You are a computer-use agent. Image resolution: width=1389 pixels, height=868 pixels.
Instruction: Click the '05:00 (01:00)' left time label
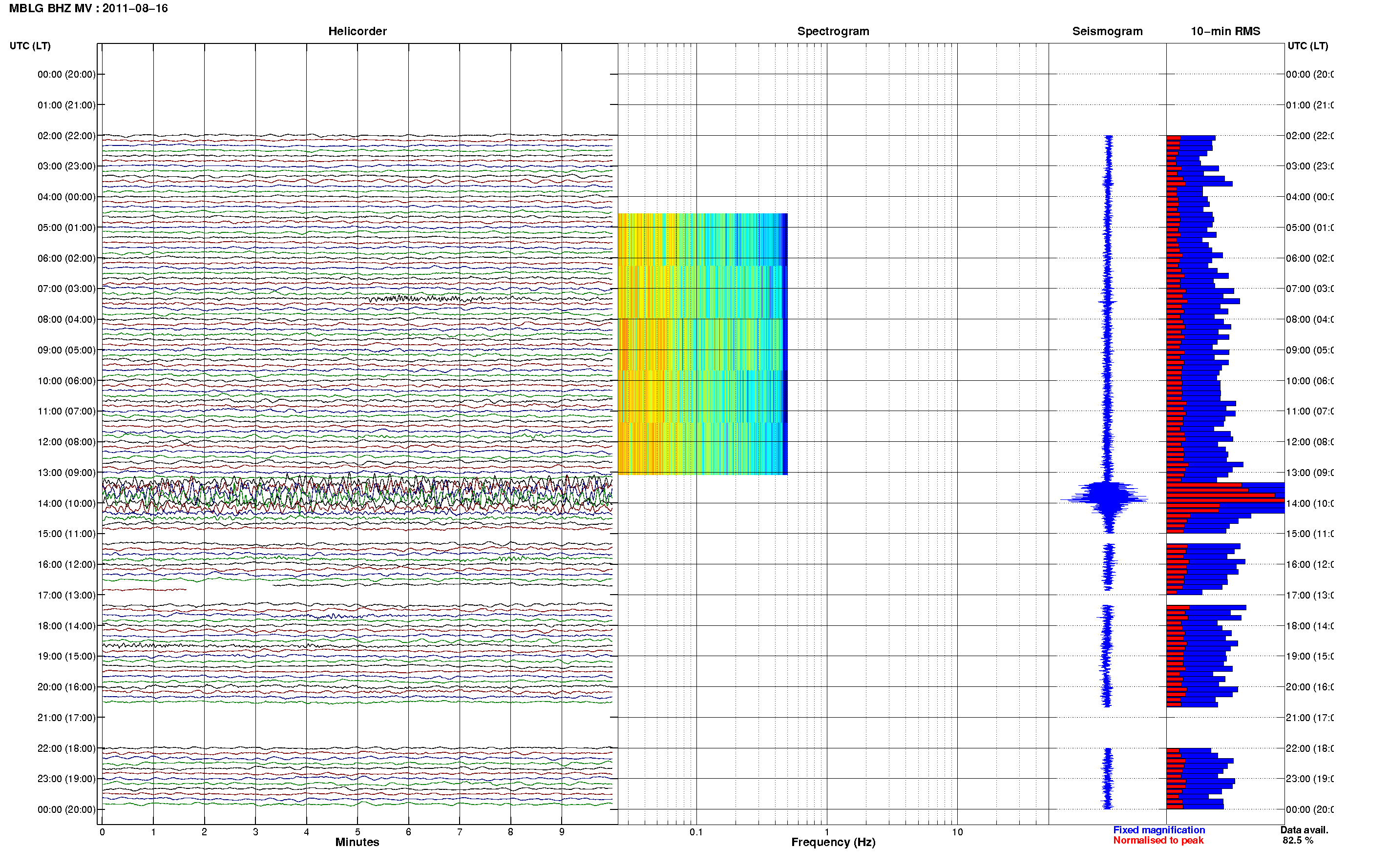coord(66,228)
